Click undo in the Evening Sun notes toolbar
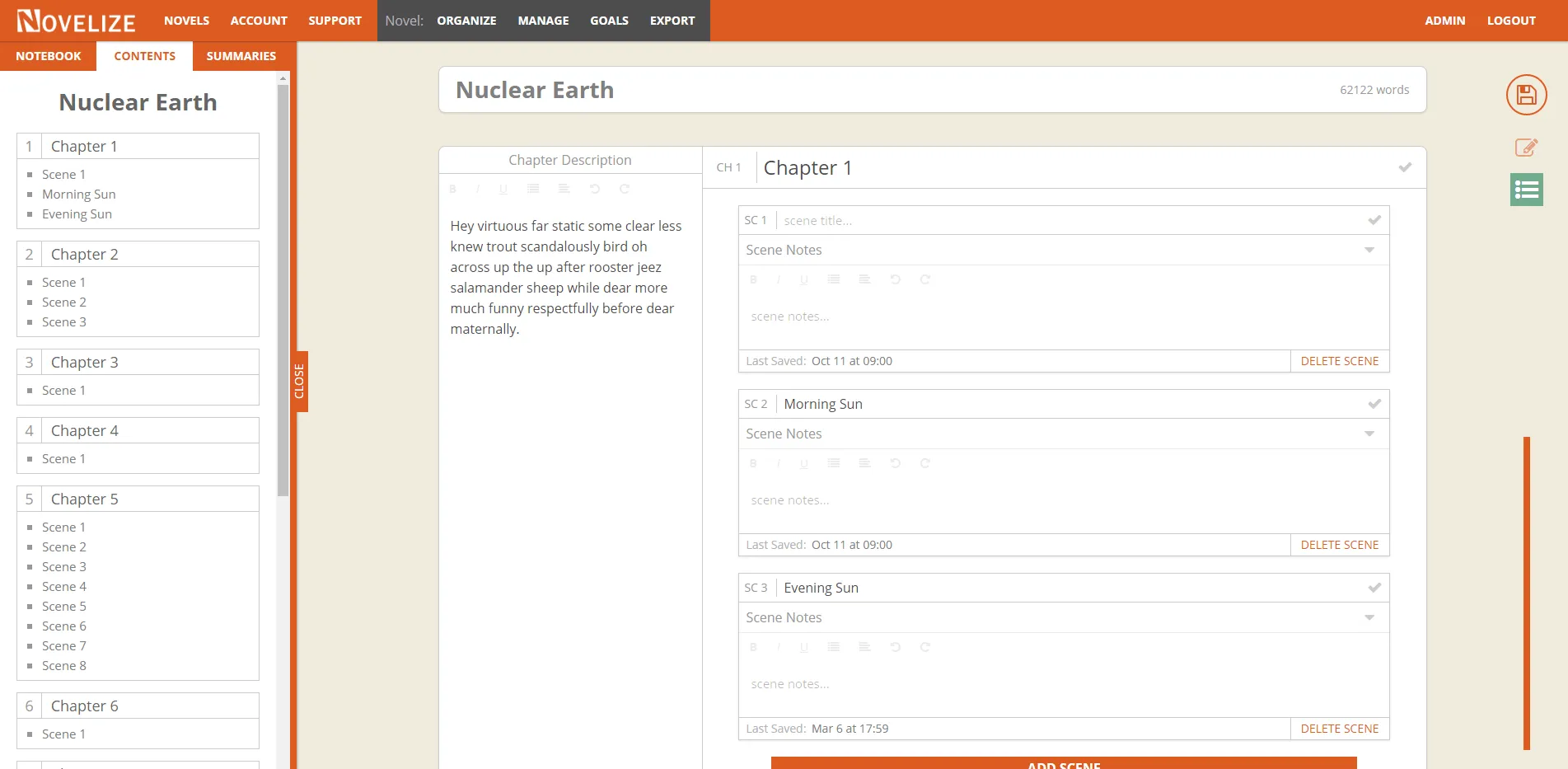This screenshot has height=769, width=1568. point(895,646)
